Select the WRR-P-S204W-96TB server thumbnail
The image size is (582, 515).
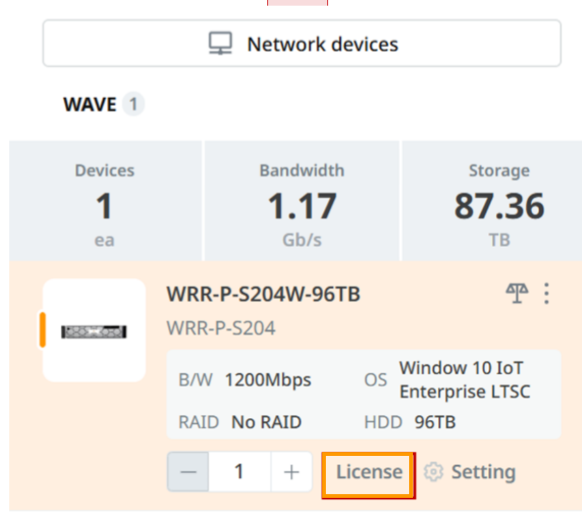[x=94, y=330]
